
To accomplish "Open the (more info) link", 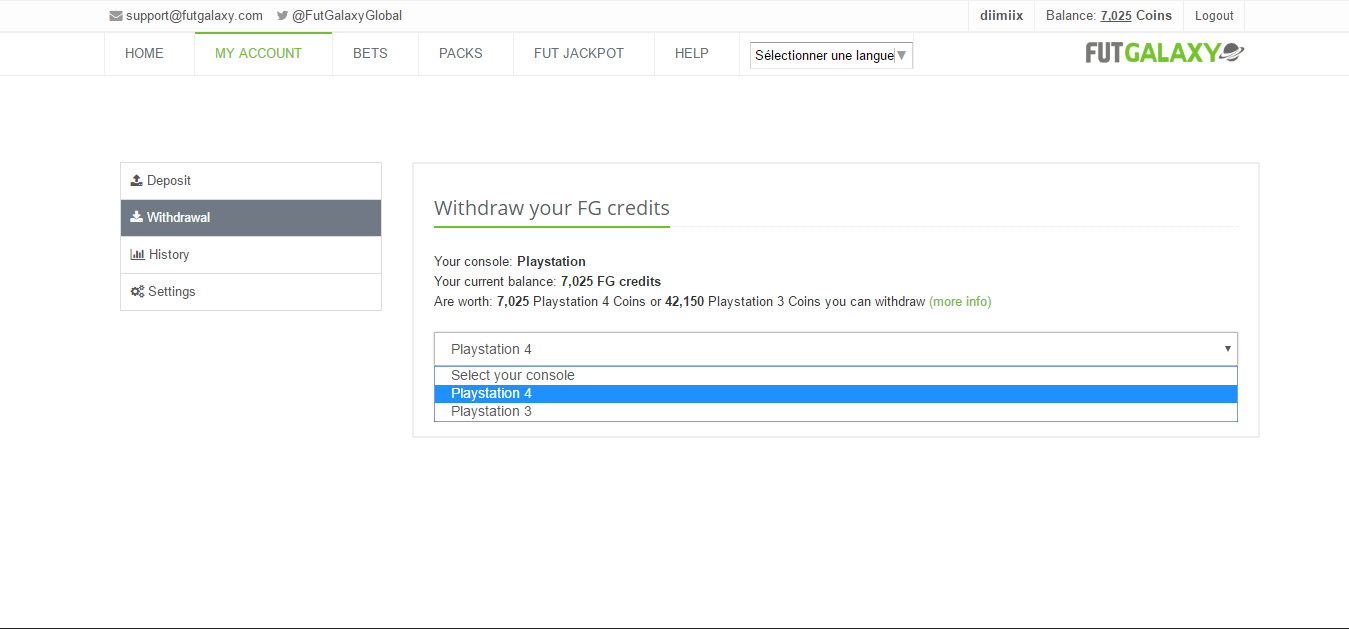I will pyautogui.click(x=960, y=302).
